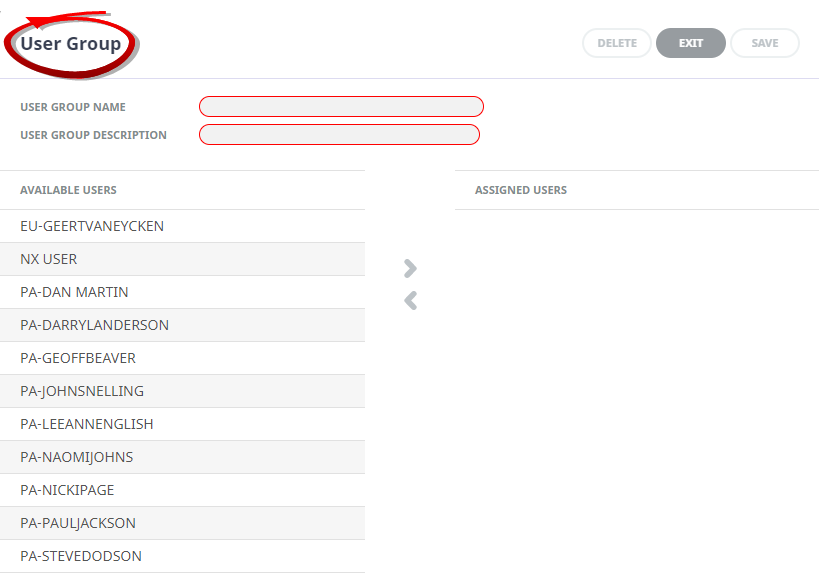Select PA-NAOMIJOHNS user row
This screenshot has height=573, width=819.
182,457
